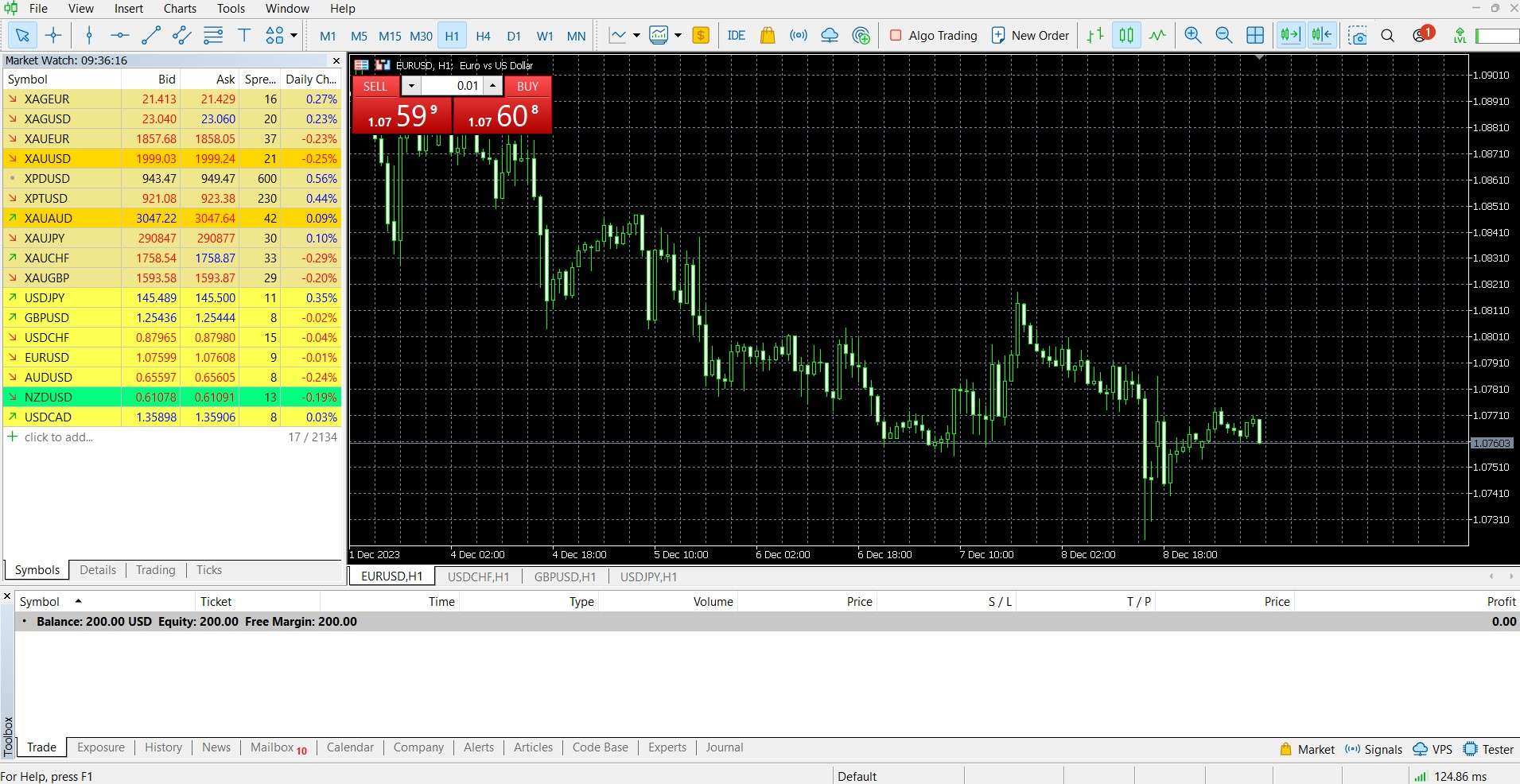This screenshot has height=784, width=1520.
Task: Click the 0.01 volume input field
Action: pos(452,86)
